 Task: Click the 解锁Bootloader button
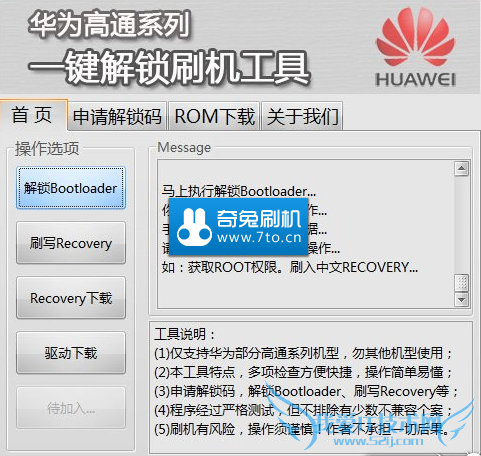(71, 188)
